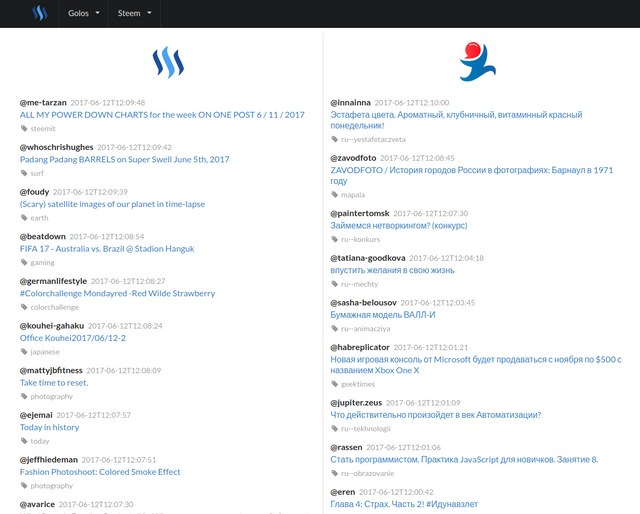Open the author link @beatdown

click(42, 236)
